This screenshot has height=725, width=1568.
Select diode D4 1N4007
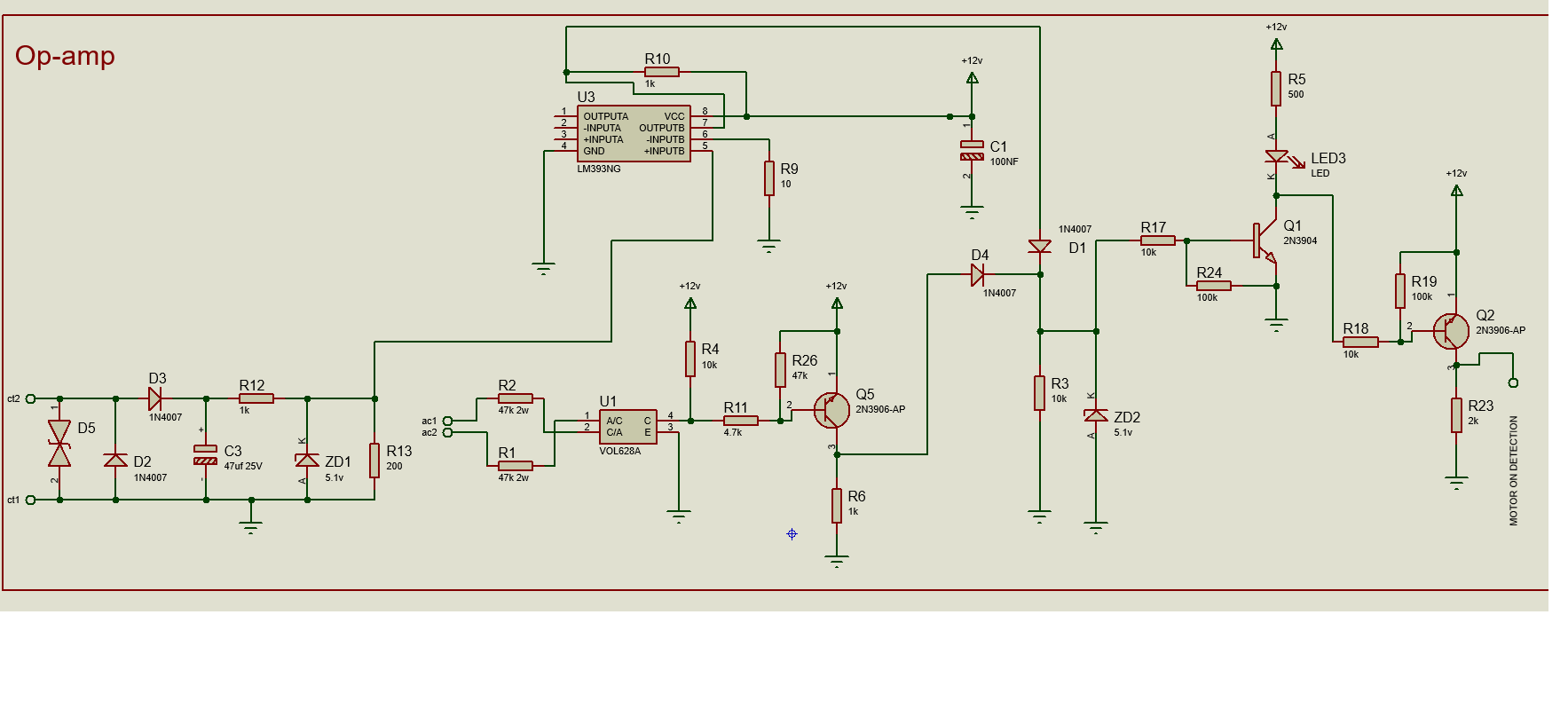coord(977,275)
